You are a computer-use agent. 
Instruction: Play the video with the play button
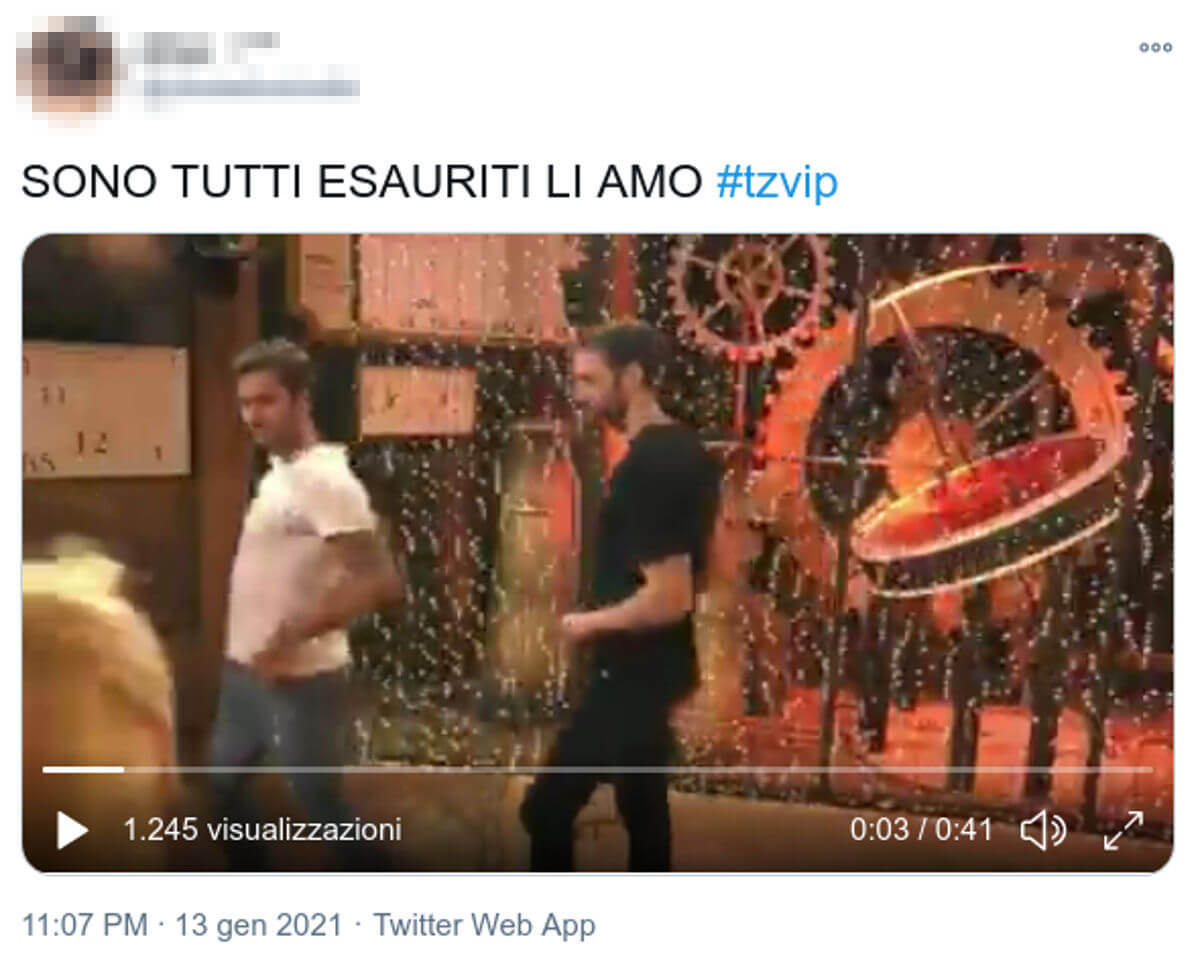coord(72,830)
